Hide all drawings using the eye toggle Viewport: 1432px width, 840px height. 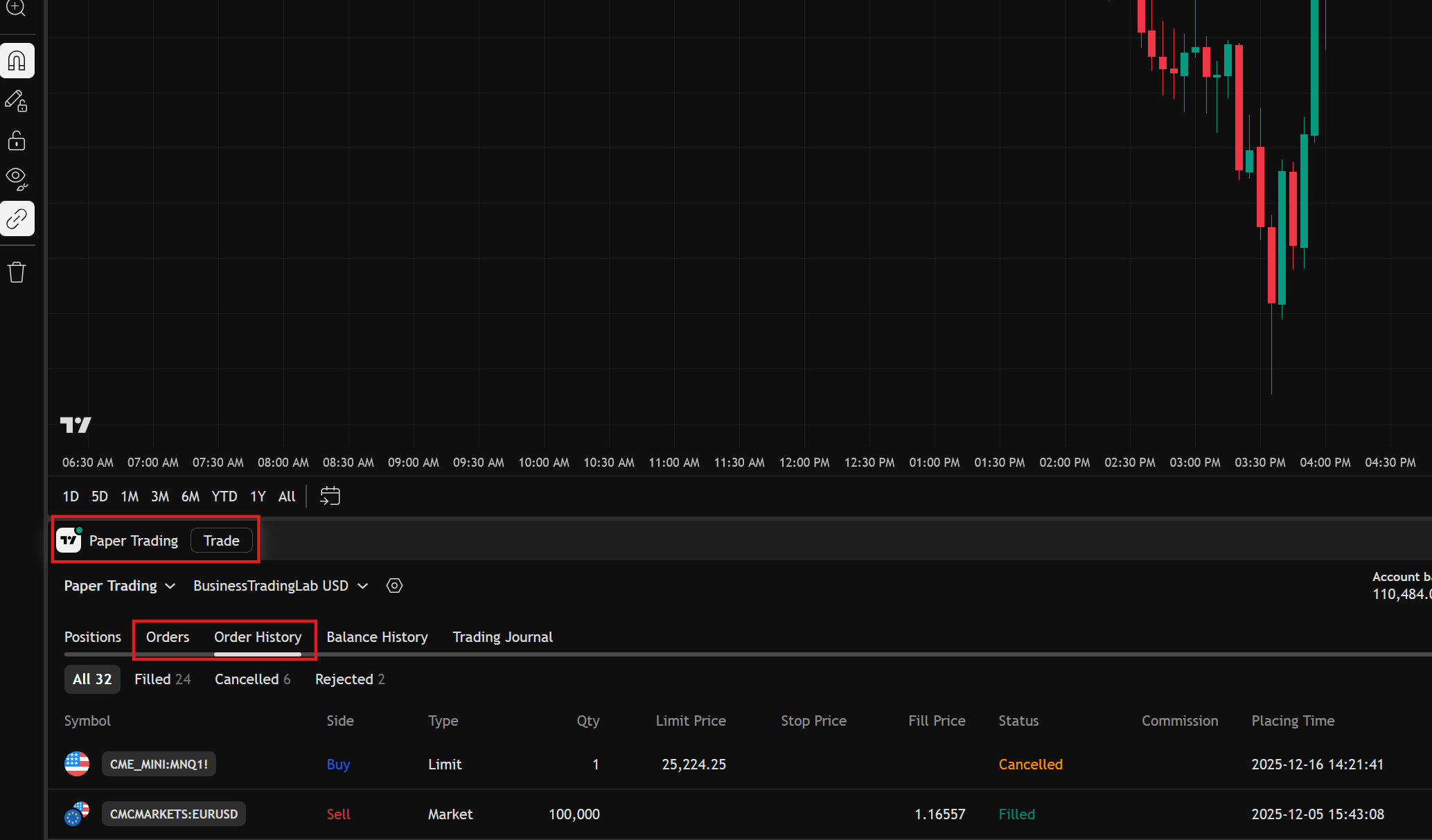pyautogui.click(x=15, y=179)
